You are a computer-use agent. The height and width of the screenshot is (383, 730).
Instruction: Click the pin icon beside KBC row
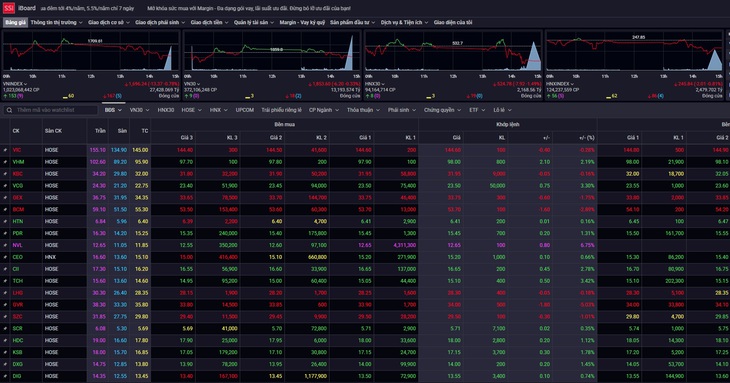click(x=5, y=174)
